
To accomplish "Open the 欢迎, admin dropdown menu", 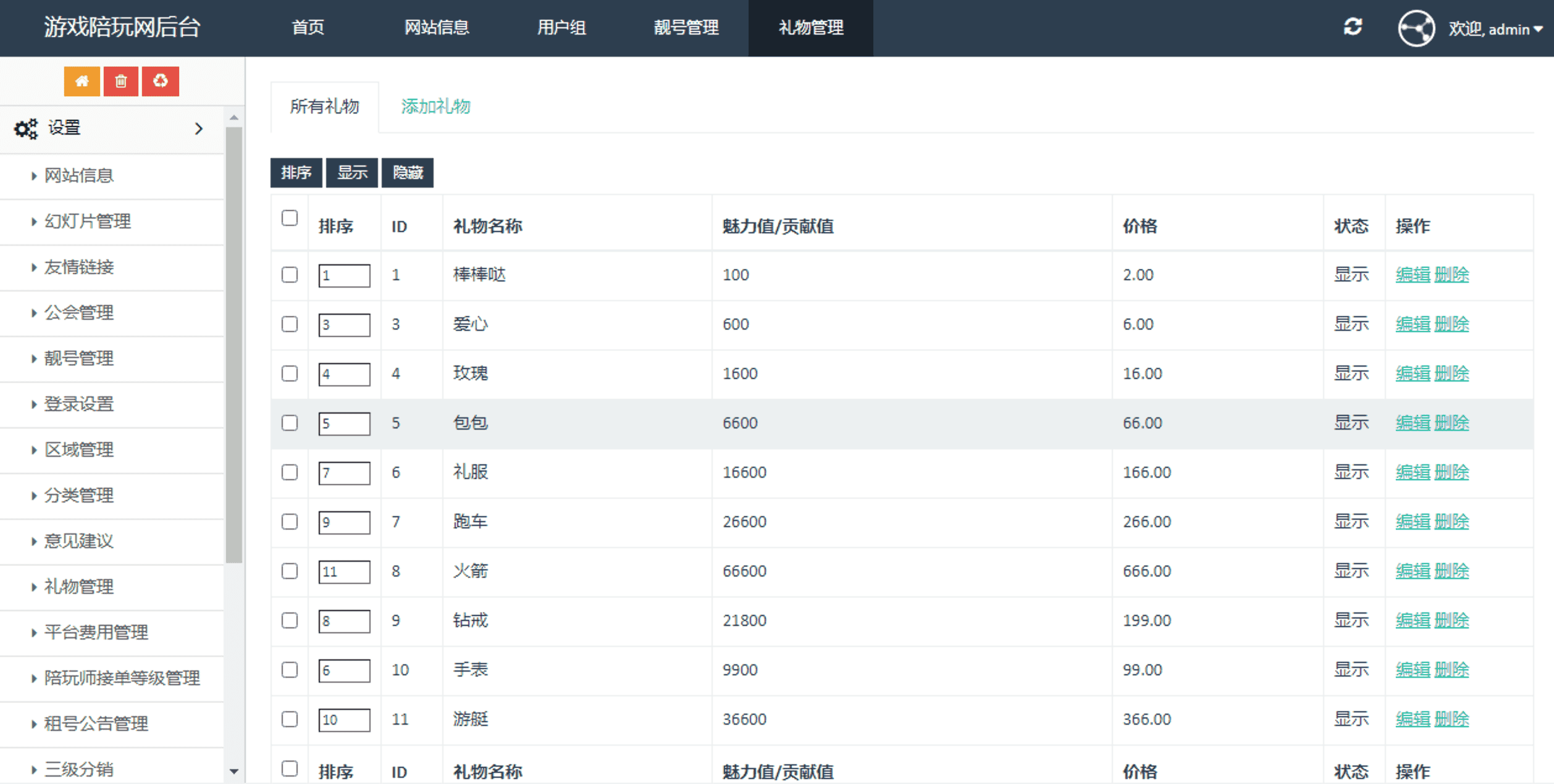I will 1495,29.
